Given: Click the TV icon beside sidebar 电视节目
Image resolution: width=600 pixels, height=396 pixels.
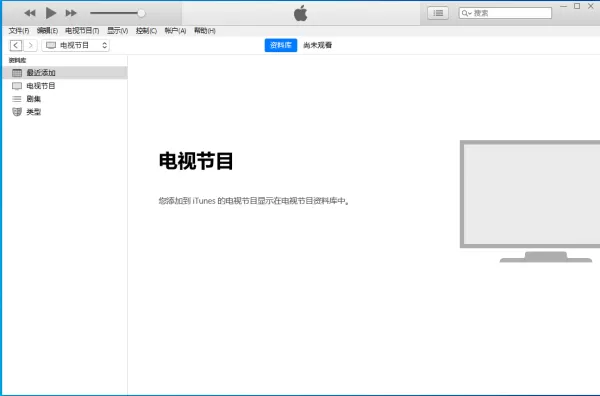Looking at the screenshot, I should 17,86.
